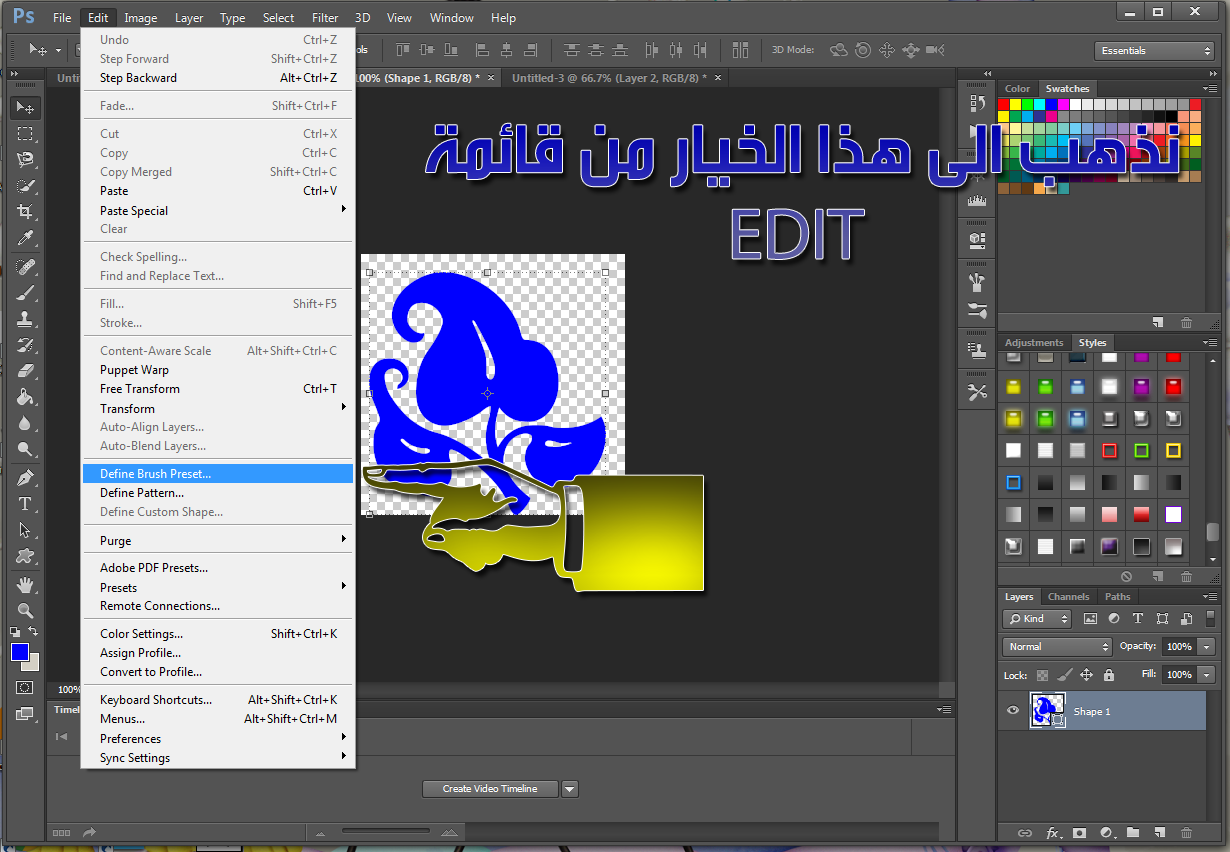1230x852 pixels.
Task: Click Define Pattern menu entry
Action: (x=142, y=493)
